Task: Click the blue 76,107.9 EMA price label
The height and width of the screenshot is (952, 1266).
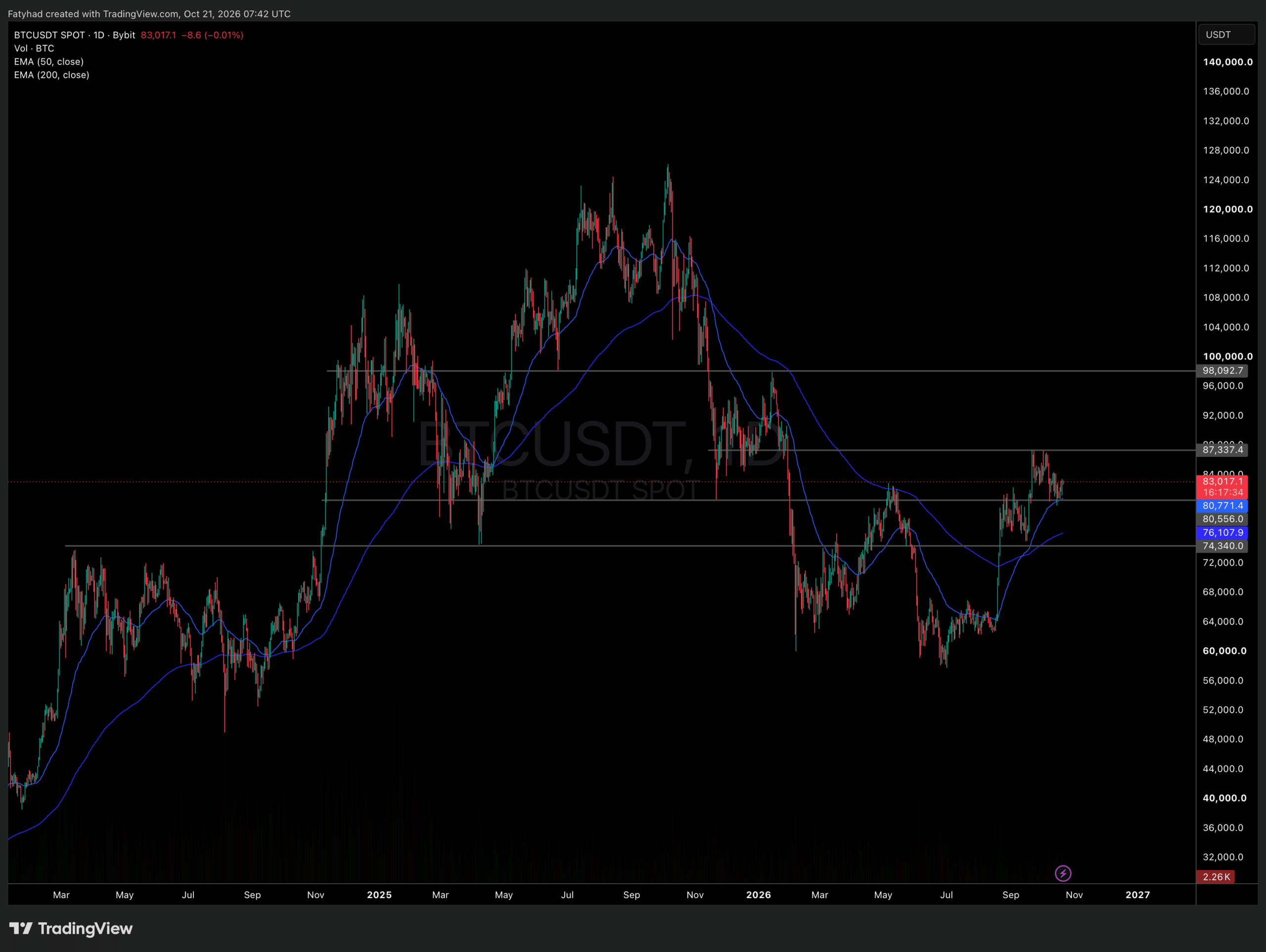Action: [1222, 533]
